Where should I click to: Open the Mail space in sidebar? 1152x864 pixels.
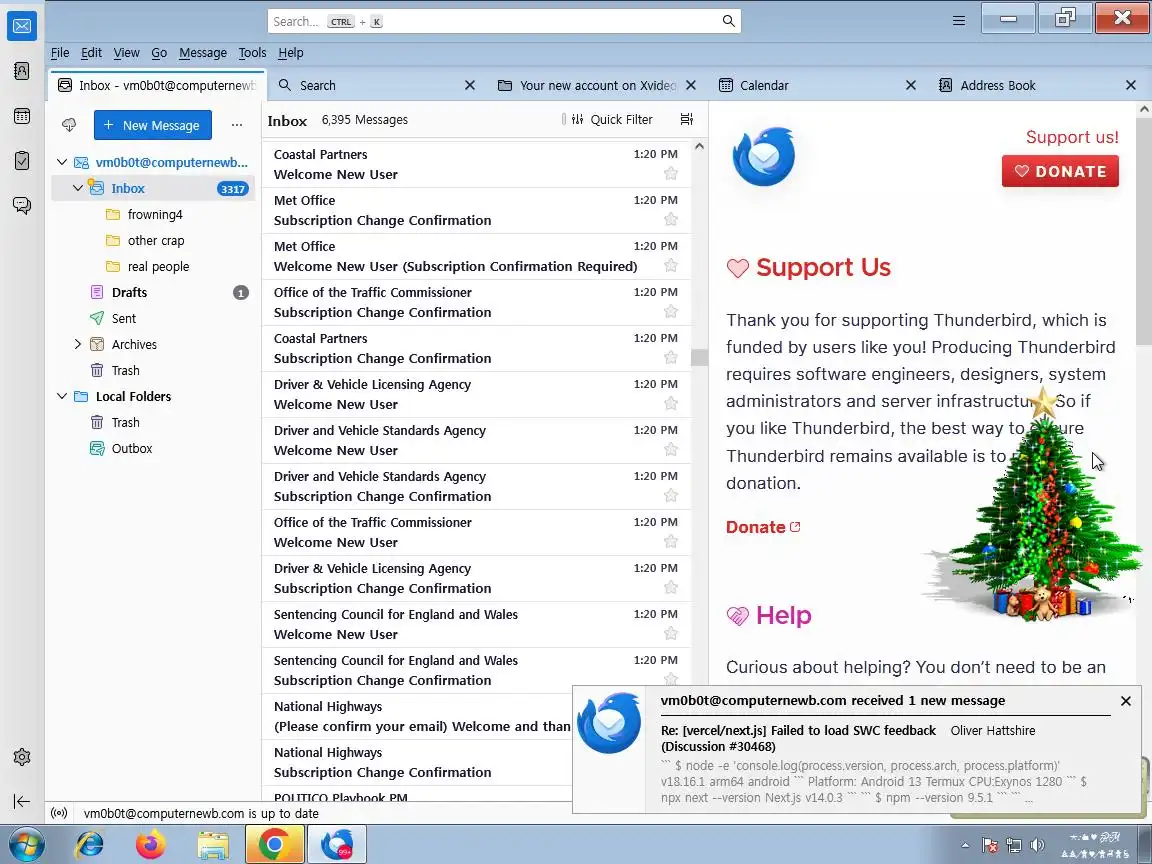22,26
